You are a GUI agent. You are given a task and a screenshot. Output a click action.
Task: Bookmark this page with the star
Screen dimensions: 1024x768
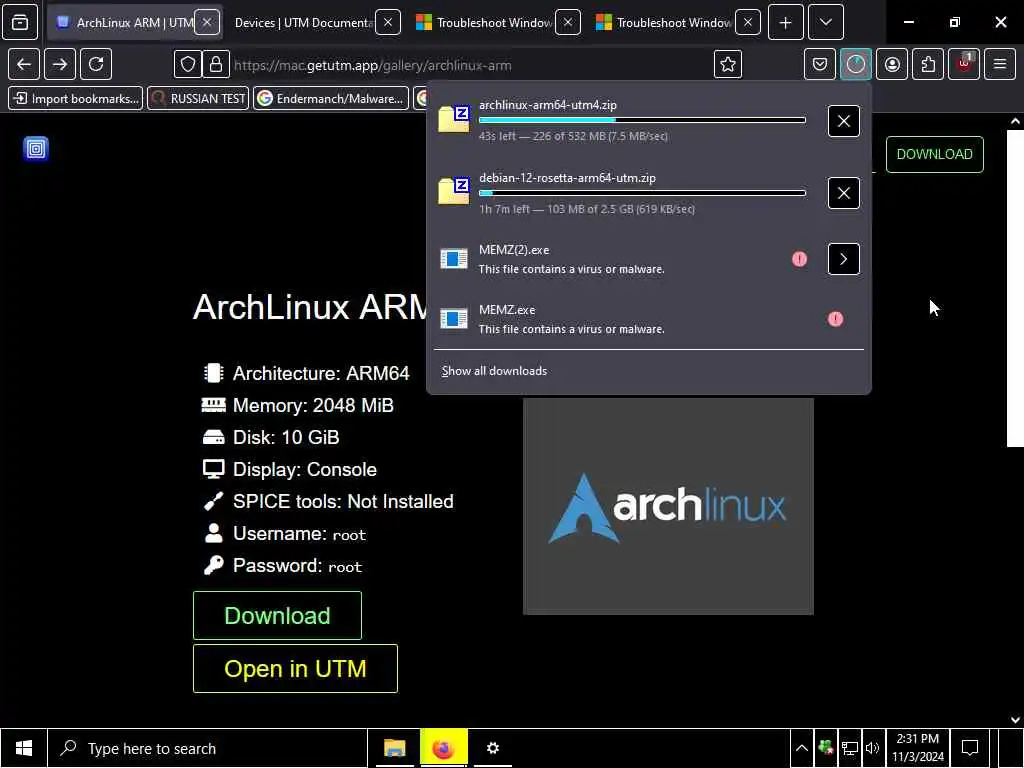pyautogui.click(x=728, y=65)
